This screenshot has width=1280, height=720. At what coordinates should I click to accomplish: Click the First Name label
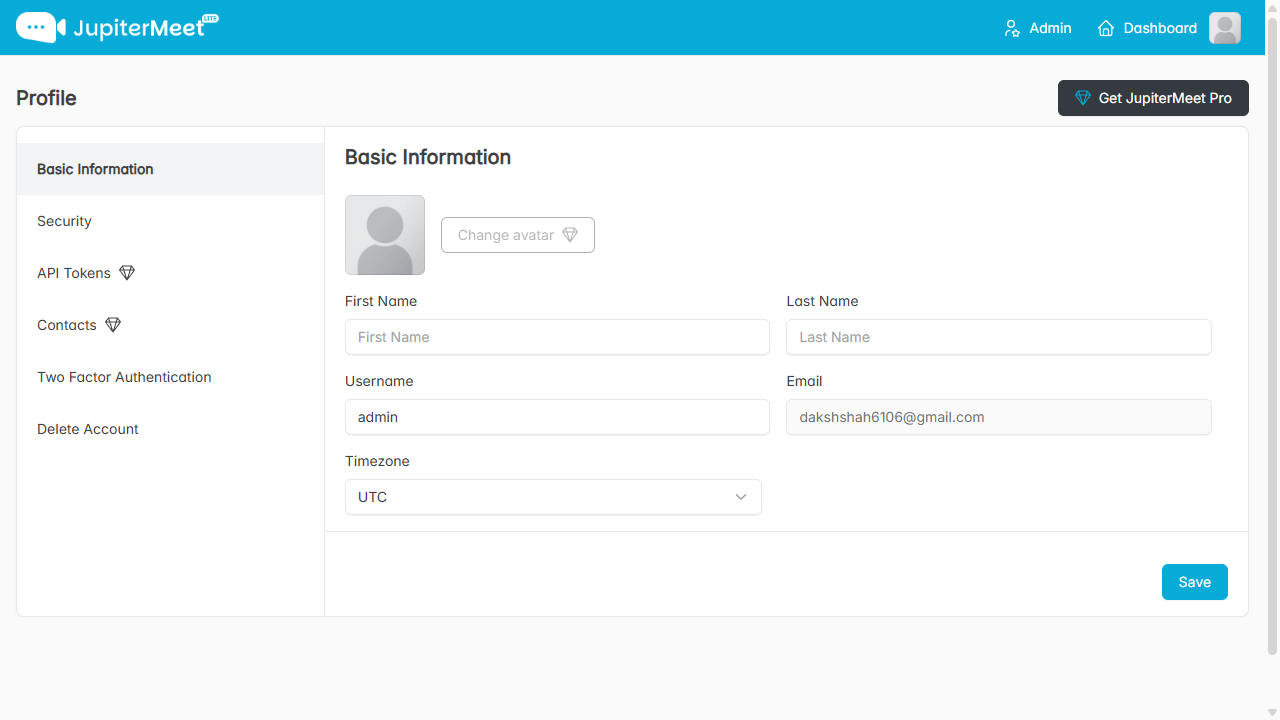[x=381, y=301]
